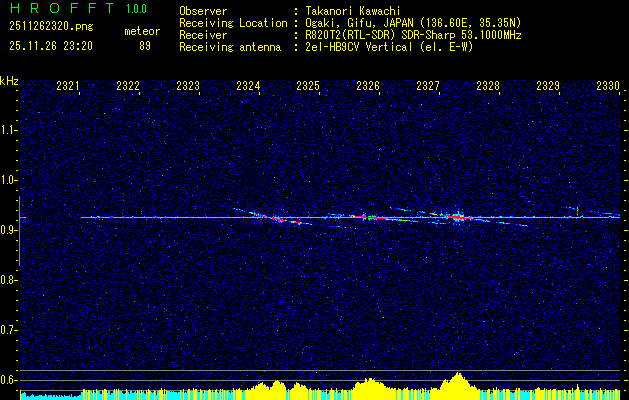Click the 2325 time axis marker

coord(308,85)
